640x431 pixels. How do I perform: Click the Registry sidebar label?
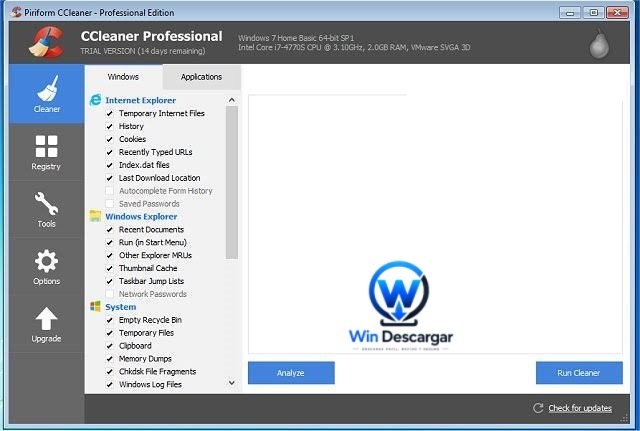click(x=46, y=167)
